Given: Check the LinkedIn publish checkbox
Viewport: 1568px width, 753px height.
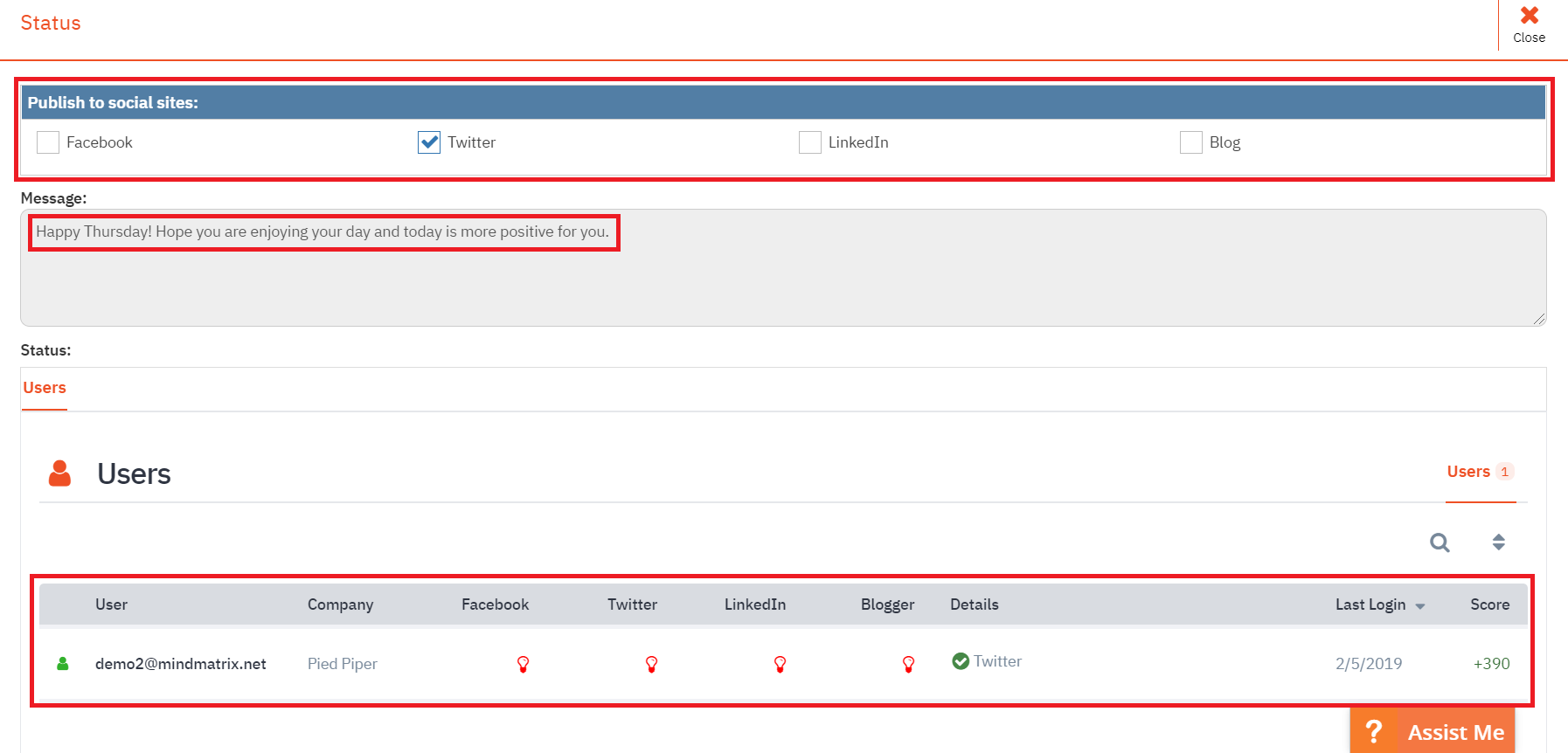Looking at the screenshot, I should click(810, 142).
